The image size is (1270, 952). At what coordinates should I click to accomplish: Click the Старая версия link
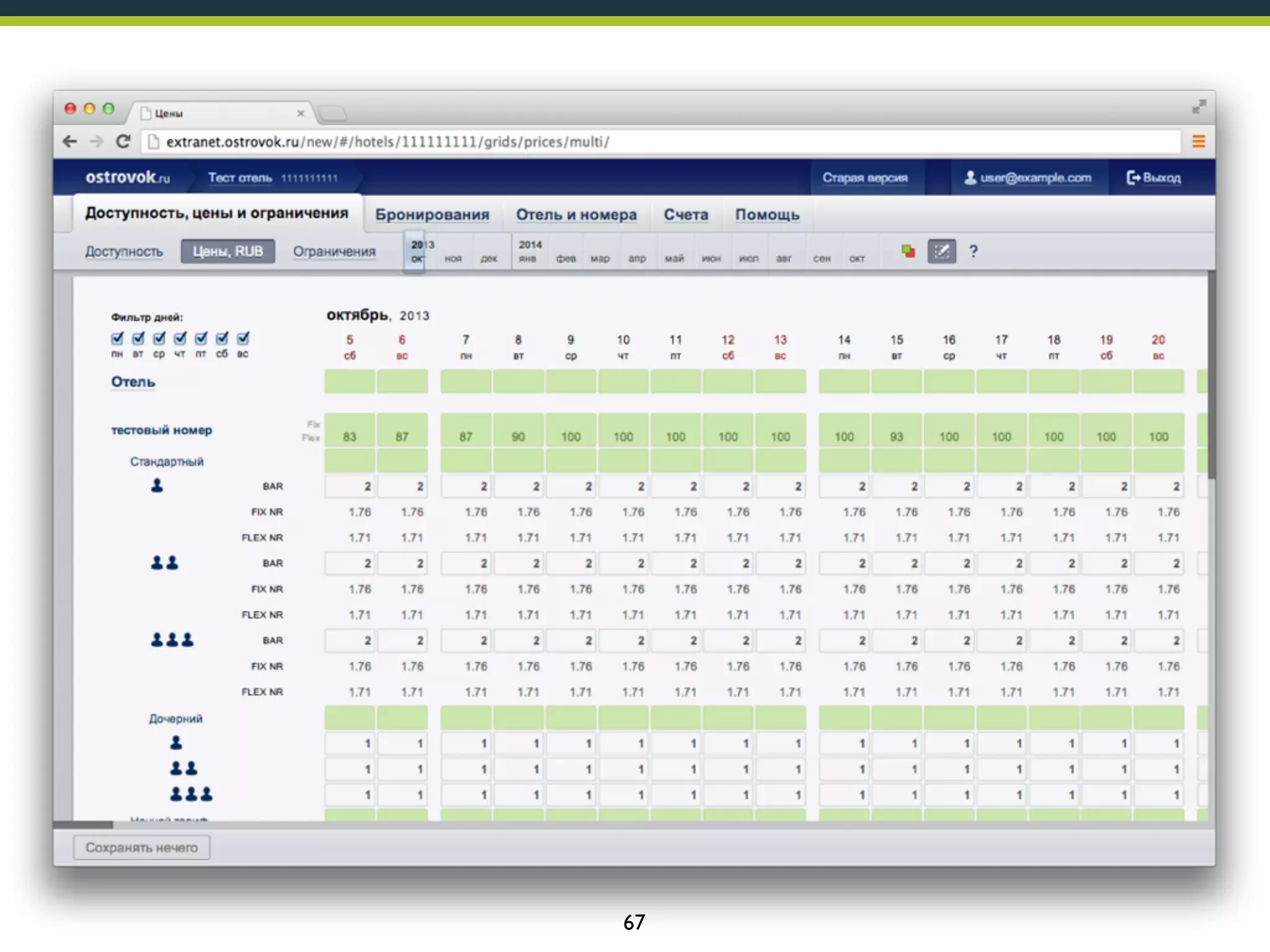point(864,178)
